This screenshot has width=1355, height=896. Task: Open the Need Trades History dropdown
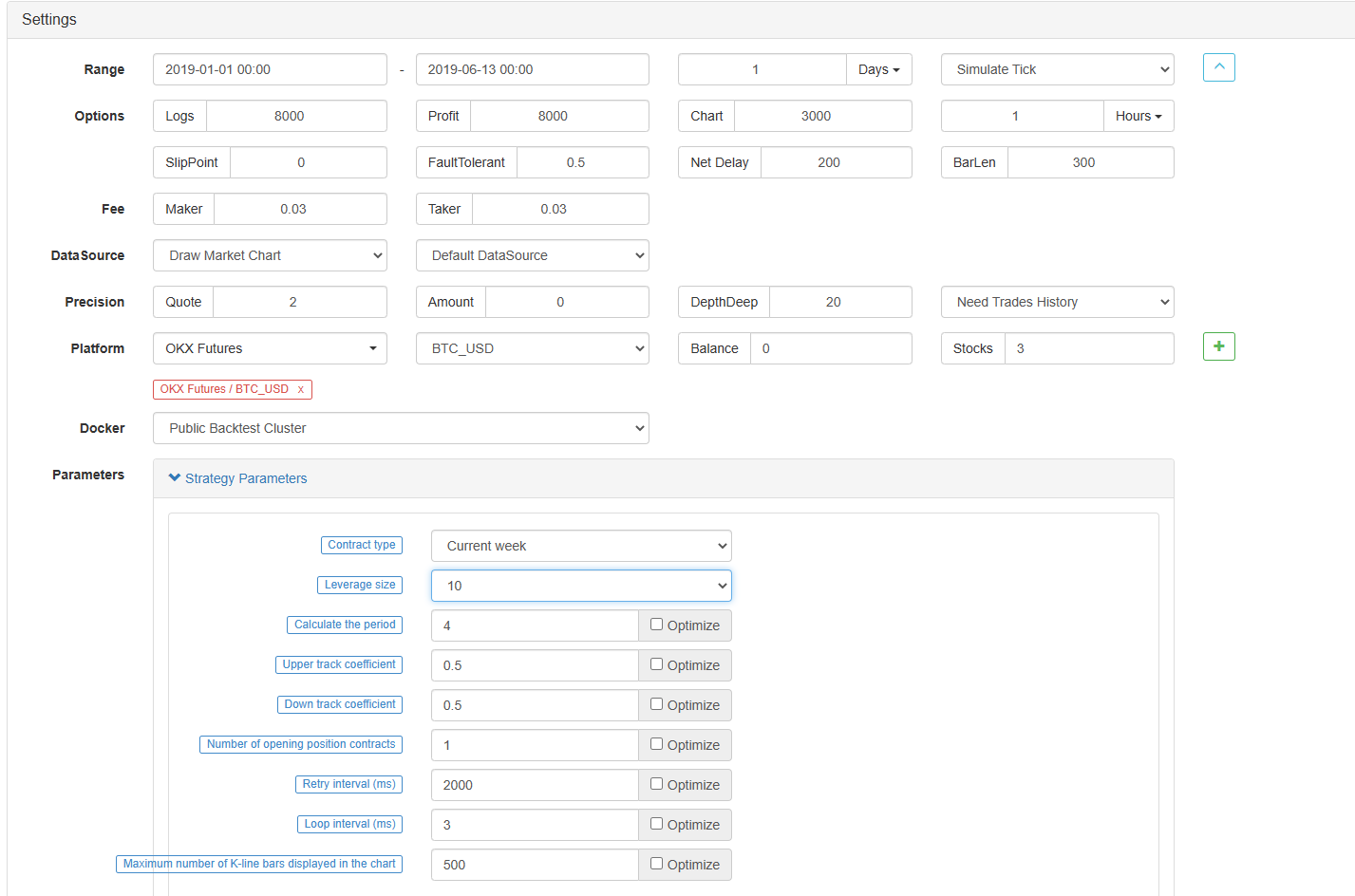coord(1057,302)
